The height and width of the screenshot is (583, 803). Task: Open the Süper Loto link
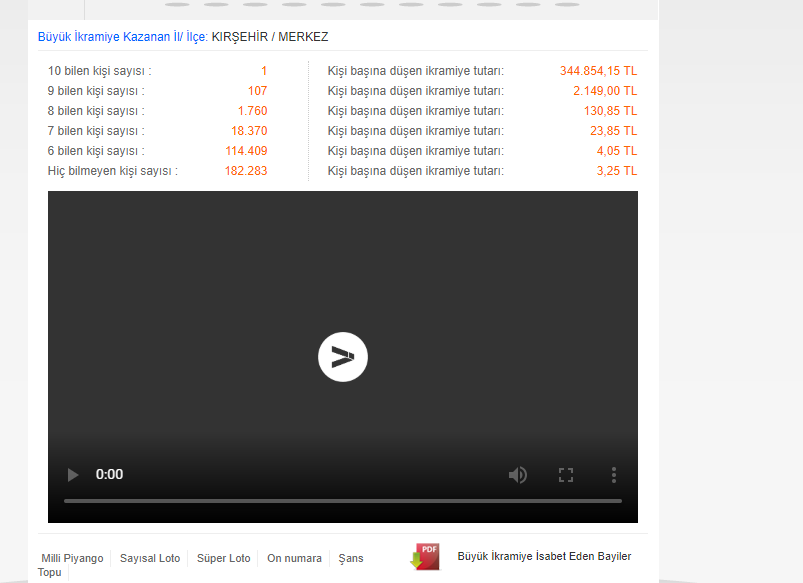click(223, 558)
